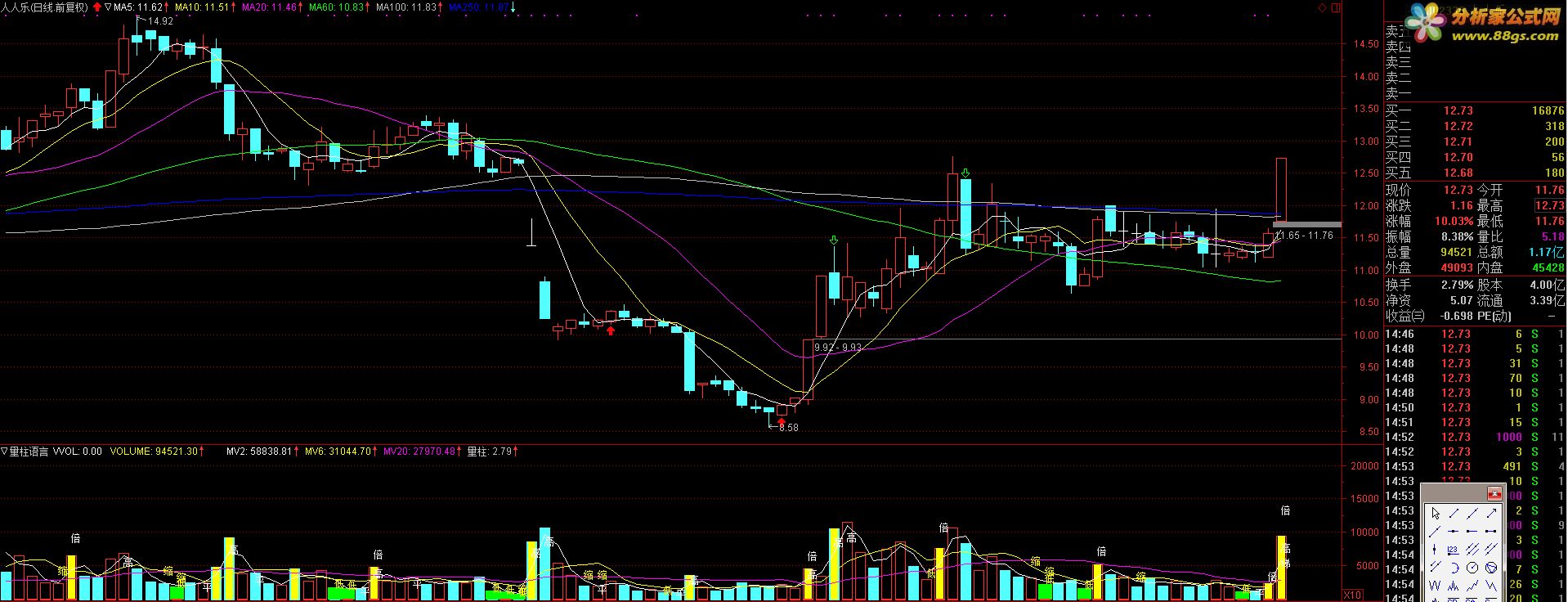Select the rising zigzag line tool

(1472, 586)
